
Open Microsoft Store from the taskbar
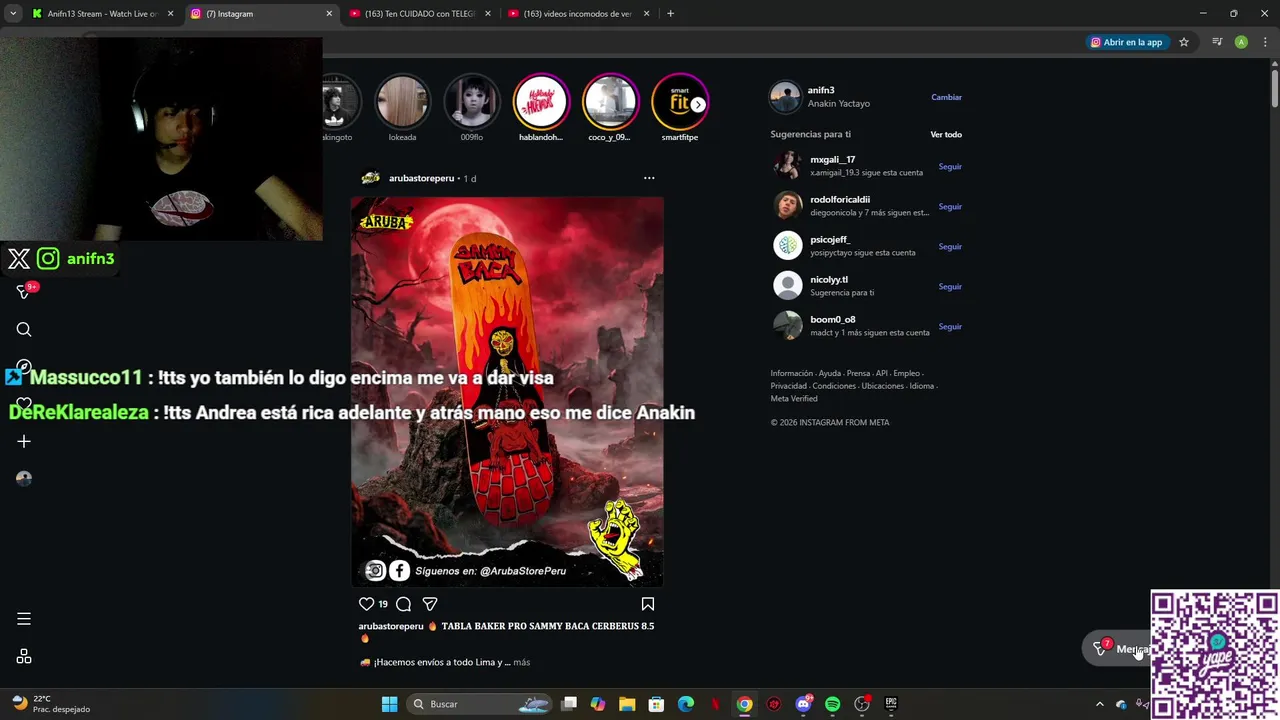tap(656, 704)
